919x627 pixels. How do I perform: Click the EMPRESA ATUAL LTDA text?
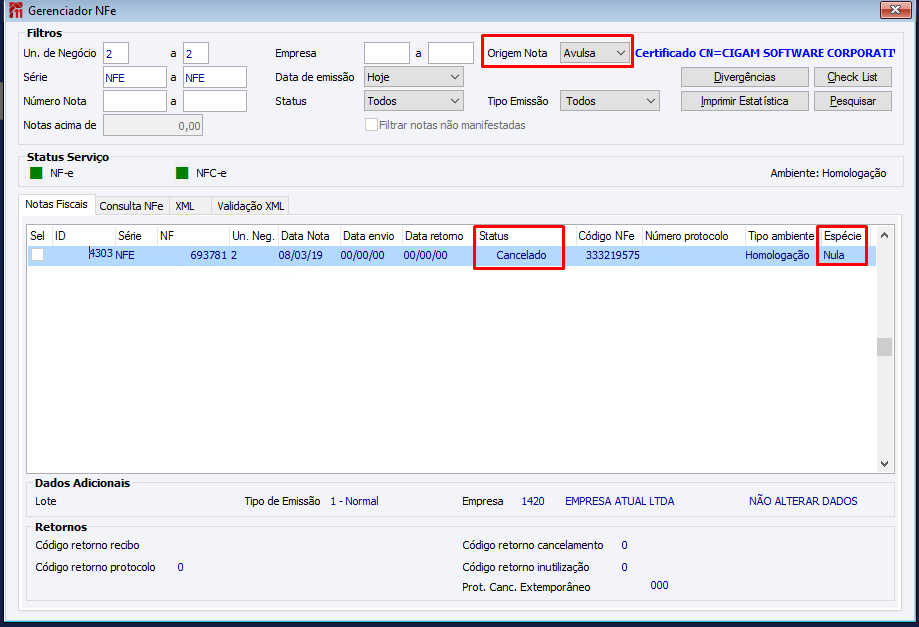click(620, 502)
